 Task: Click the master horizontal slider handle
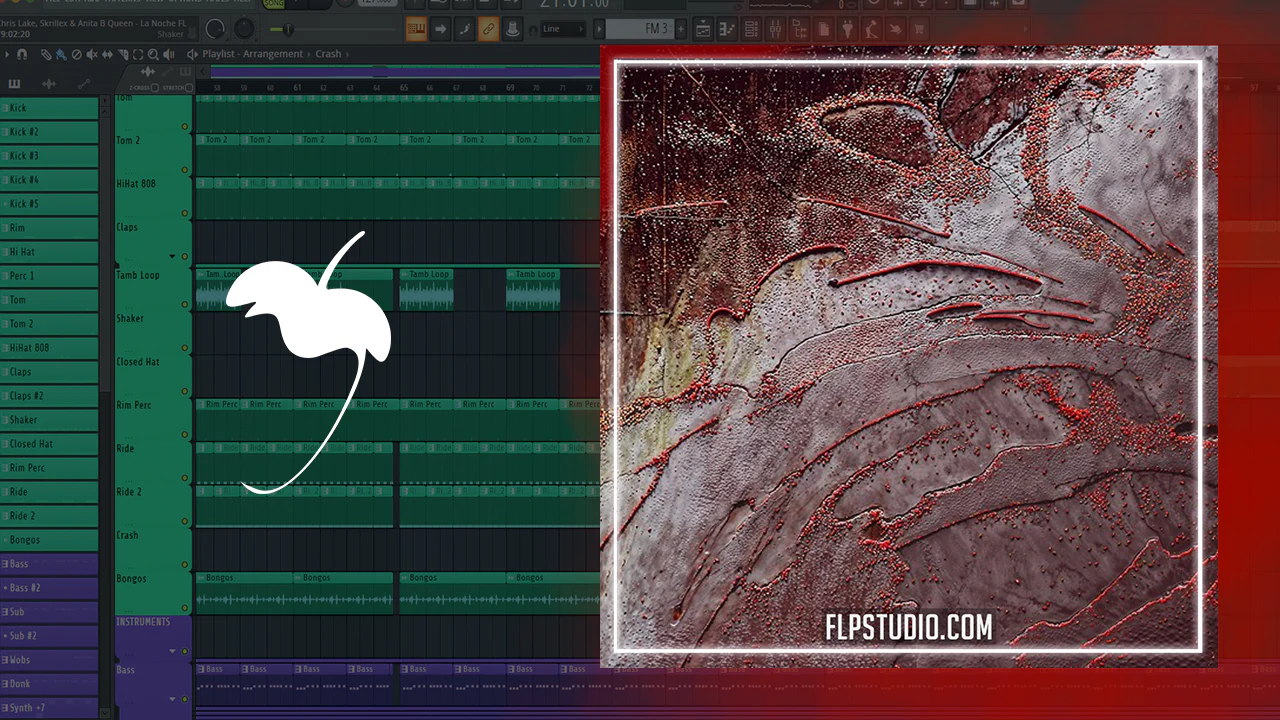click(x=288, y=29)
